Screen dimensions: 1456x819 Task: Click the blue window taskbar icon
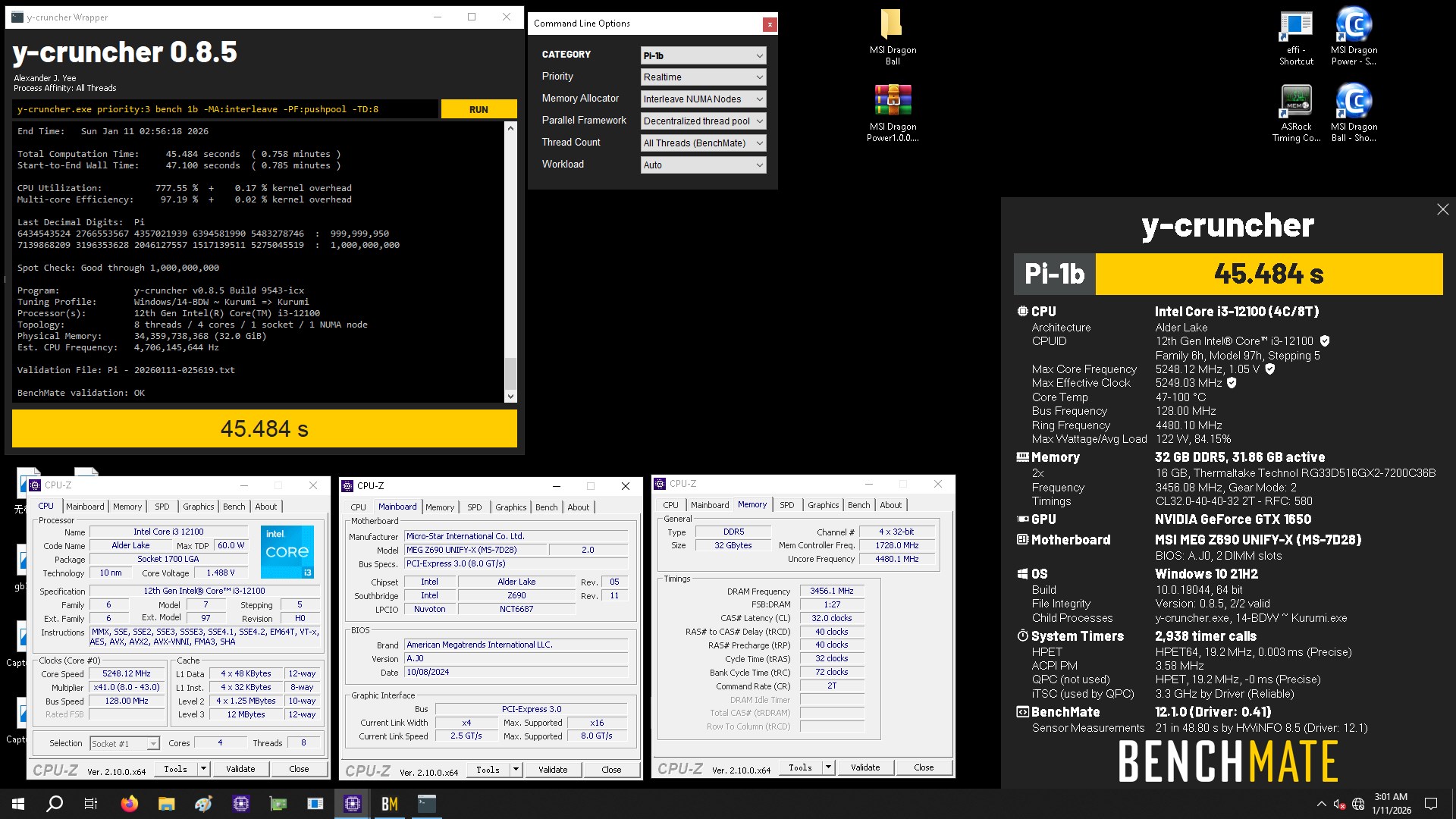tap(315, 804)
